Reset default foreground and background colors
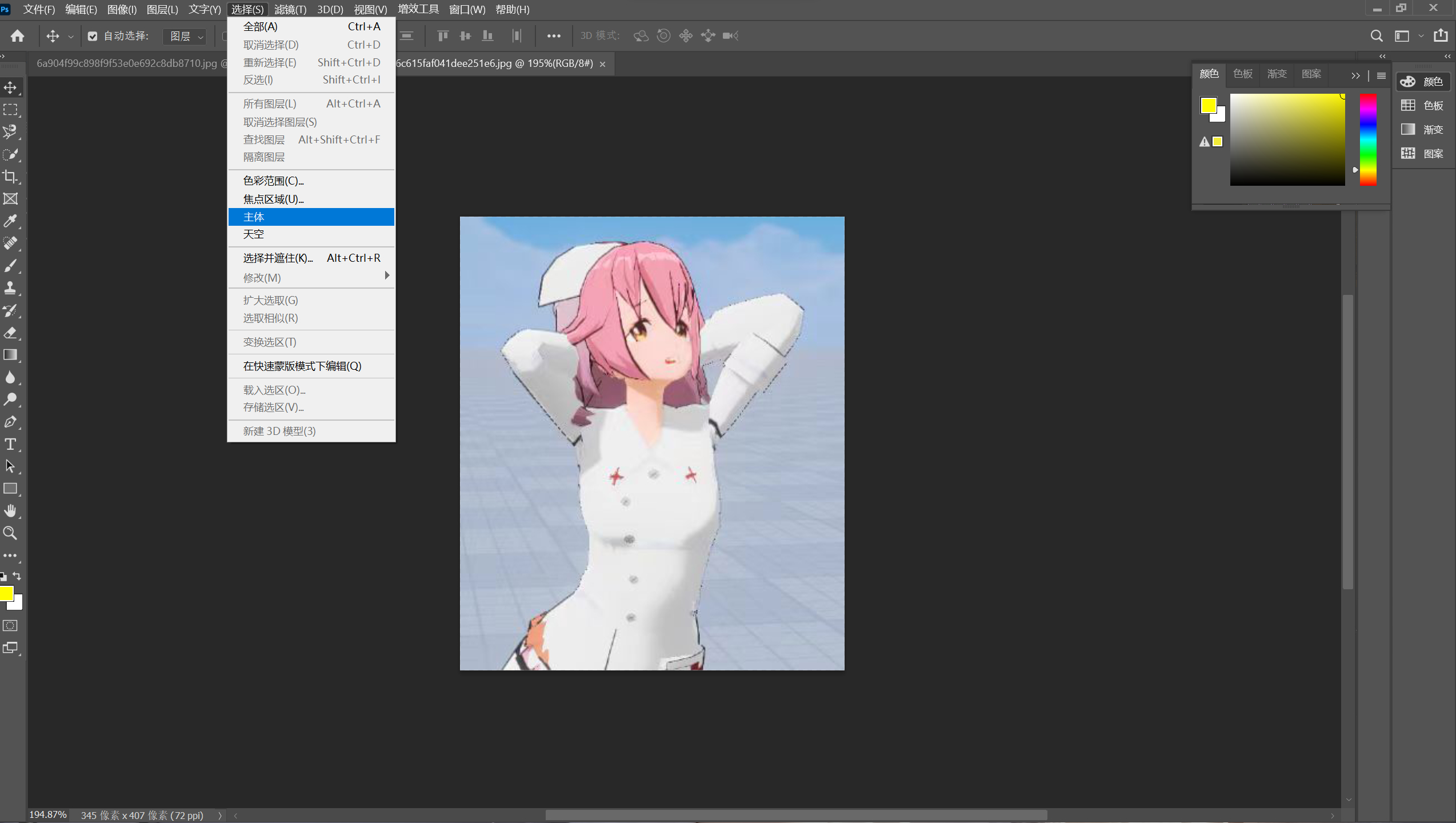Viewport: 1456px width, 823px height. [3, 576]
